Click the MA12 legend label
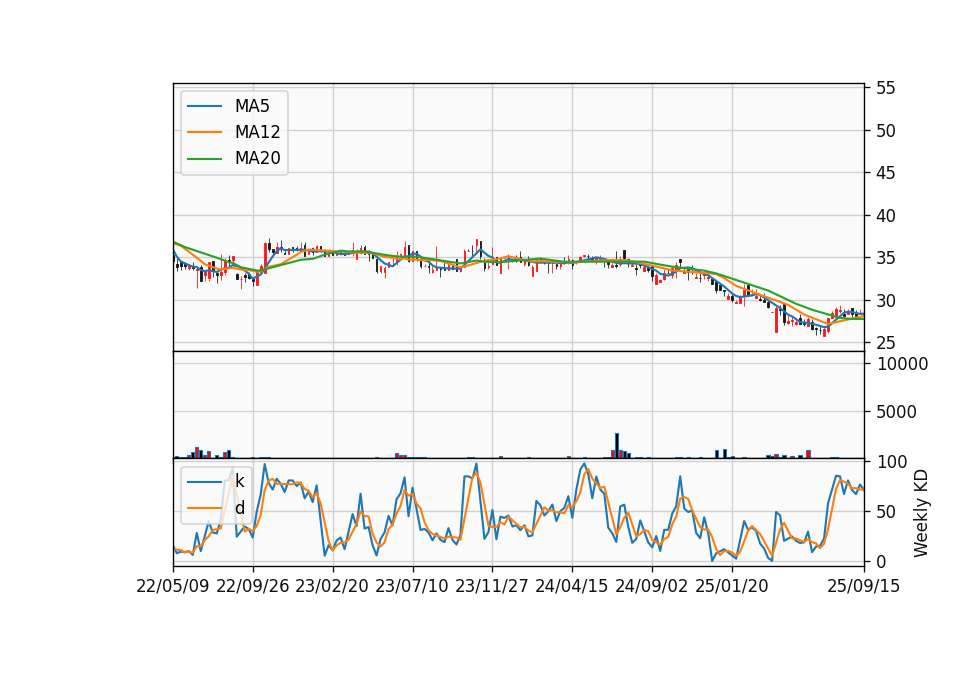The image size is (960, 690). click(257, 132)
